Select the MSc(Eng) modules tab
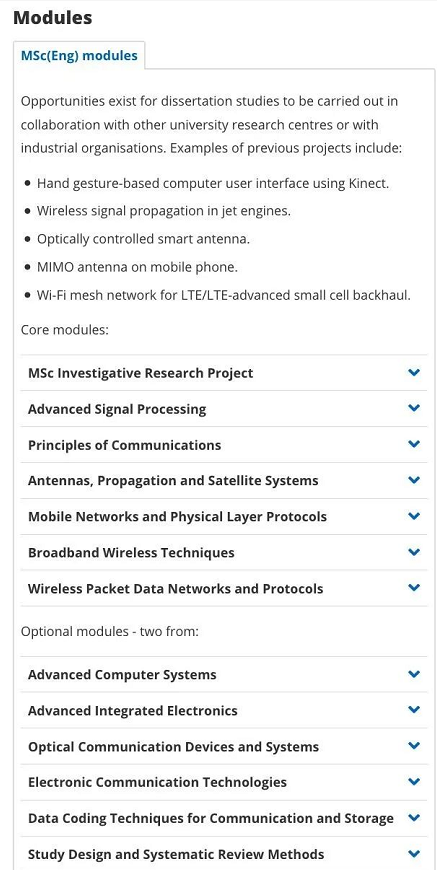This screenshot has height=870, width=437. (x=79, y=55)
